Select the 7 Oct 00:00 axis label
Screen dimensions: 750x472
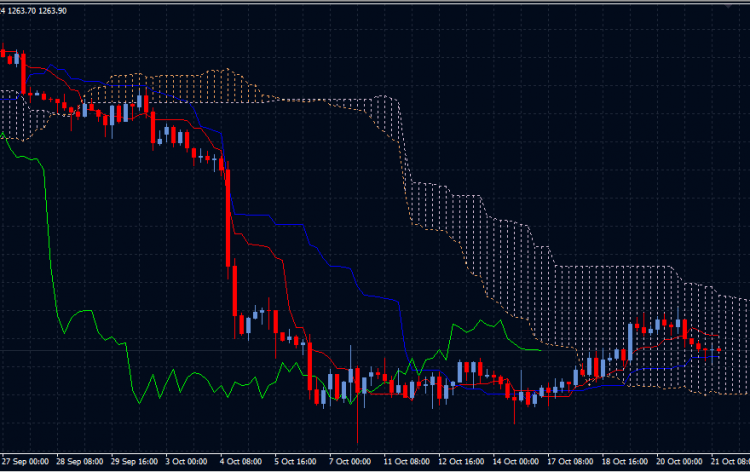coord(349,462)
